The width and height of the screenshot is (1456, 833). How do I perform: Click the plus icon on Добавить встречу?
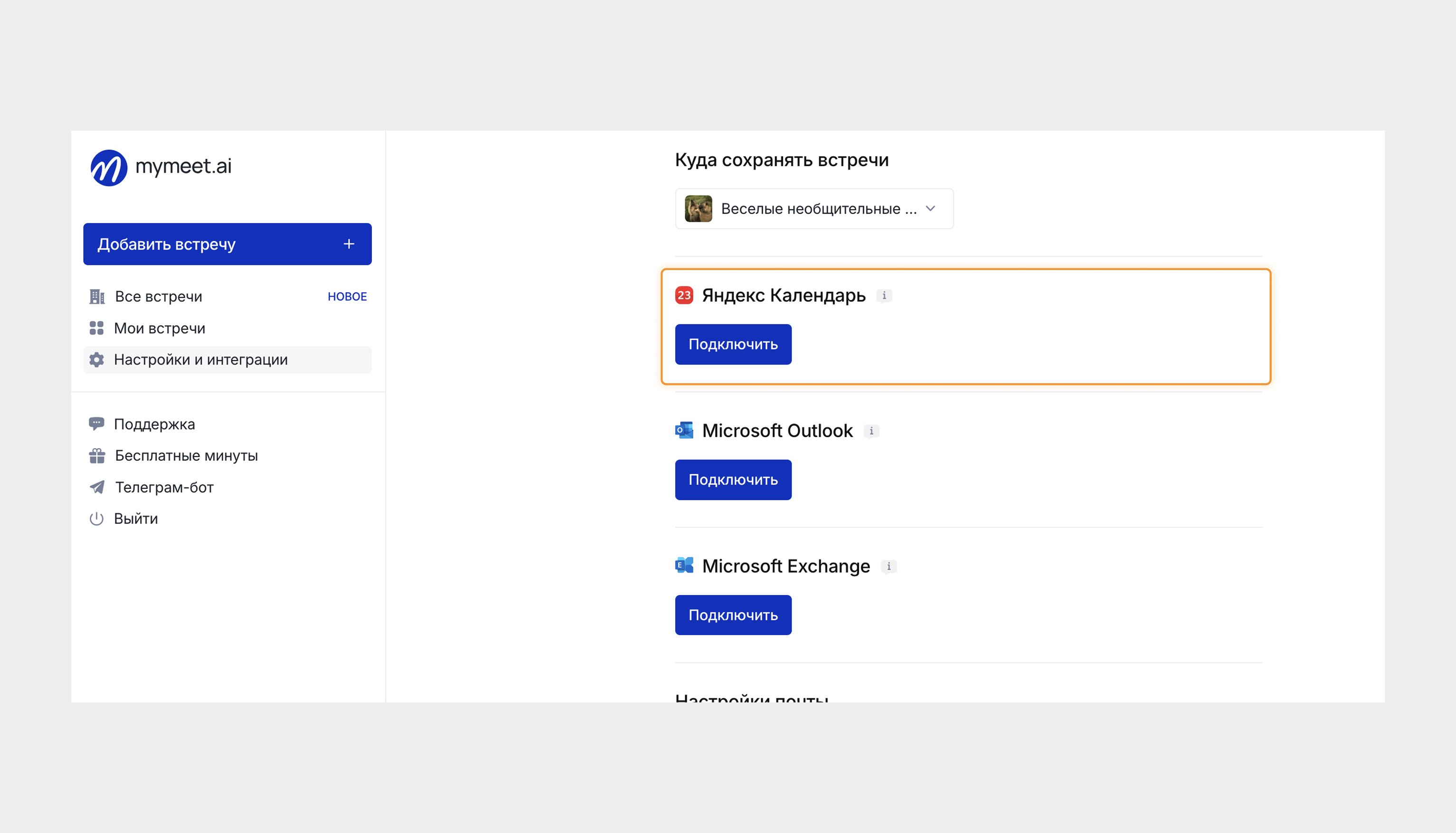point(349,244)
